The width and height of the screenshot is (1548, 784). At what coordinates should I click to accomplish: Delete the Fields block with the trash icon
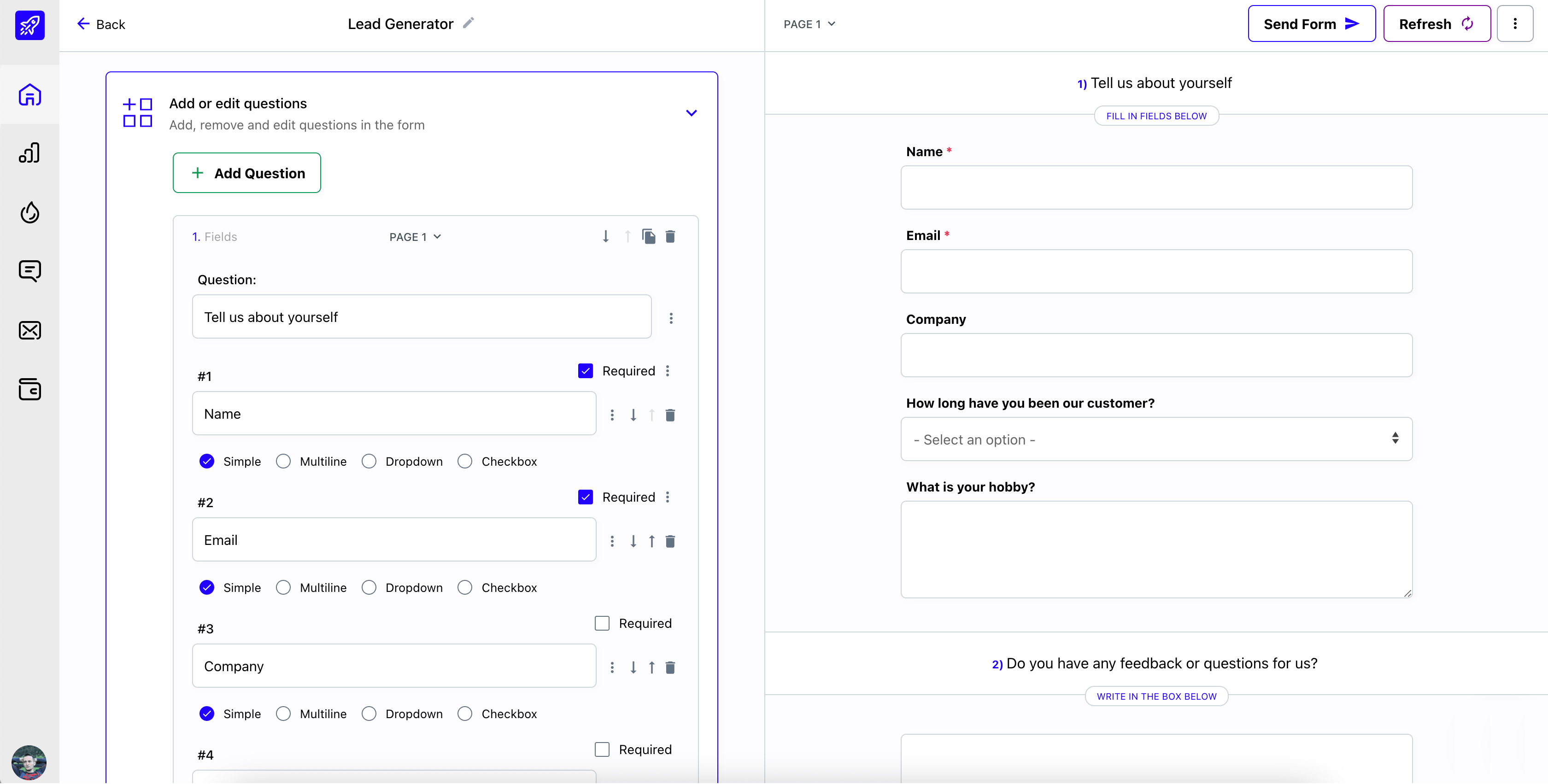click(671, 236)
